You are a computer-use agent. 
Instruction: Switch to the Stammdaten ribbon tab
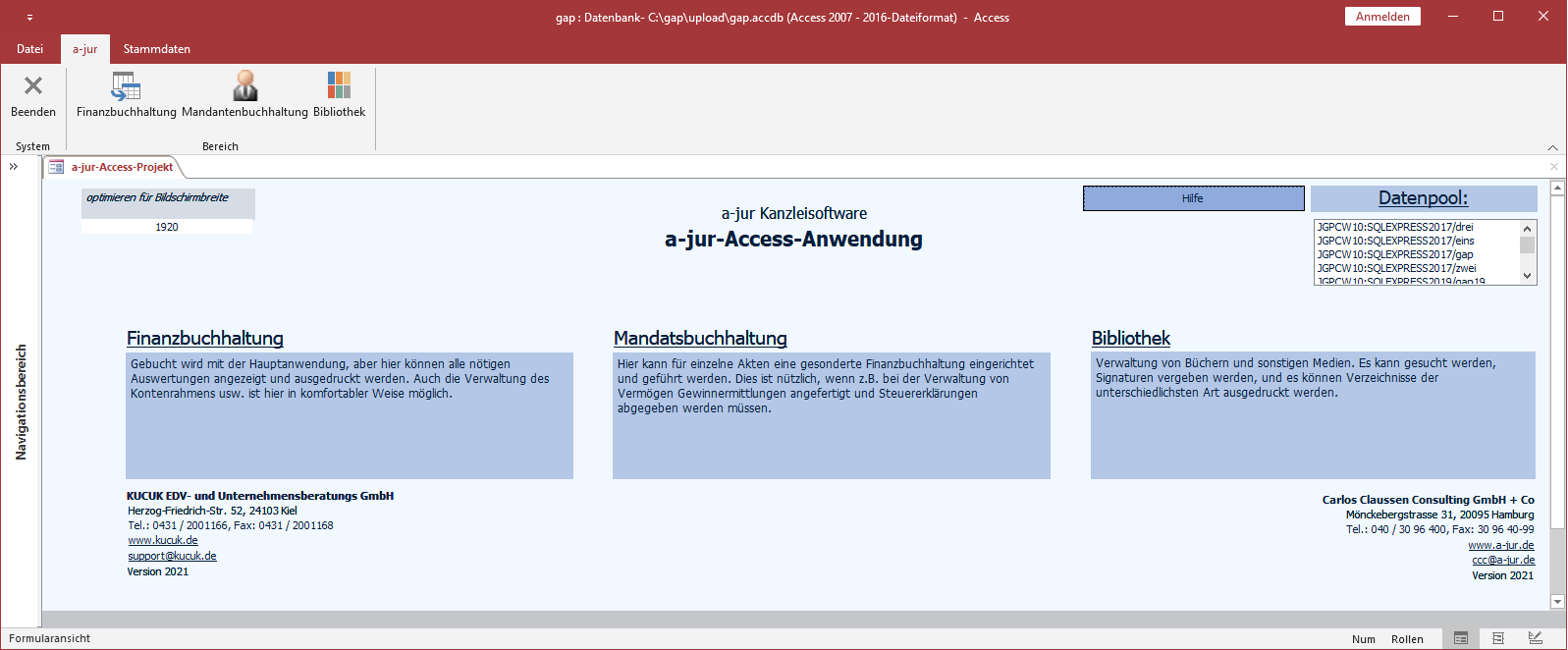(x=157, y=49)
